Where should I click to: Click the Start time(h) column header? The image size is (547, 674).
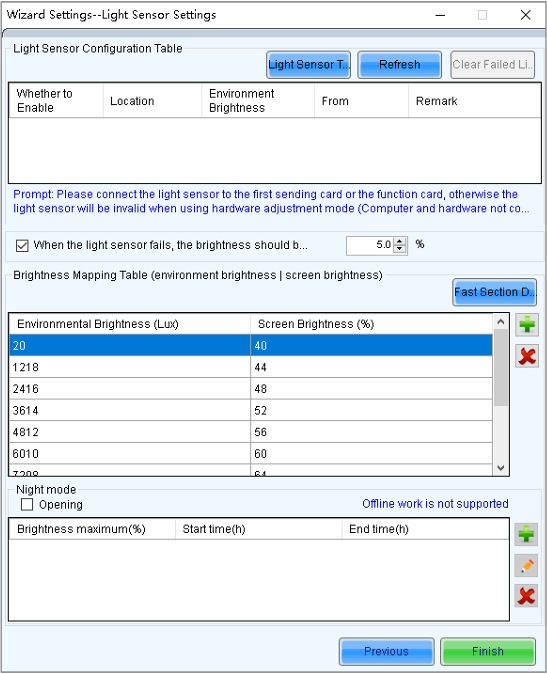pyautogui.click(x=259, y=529)
